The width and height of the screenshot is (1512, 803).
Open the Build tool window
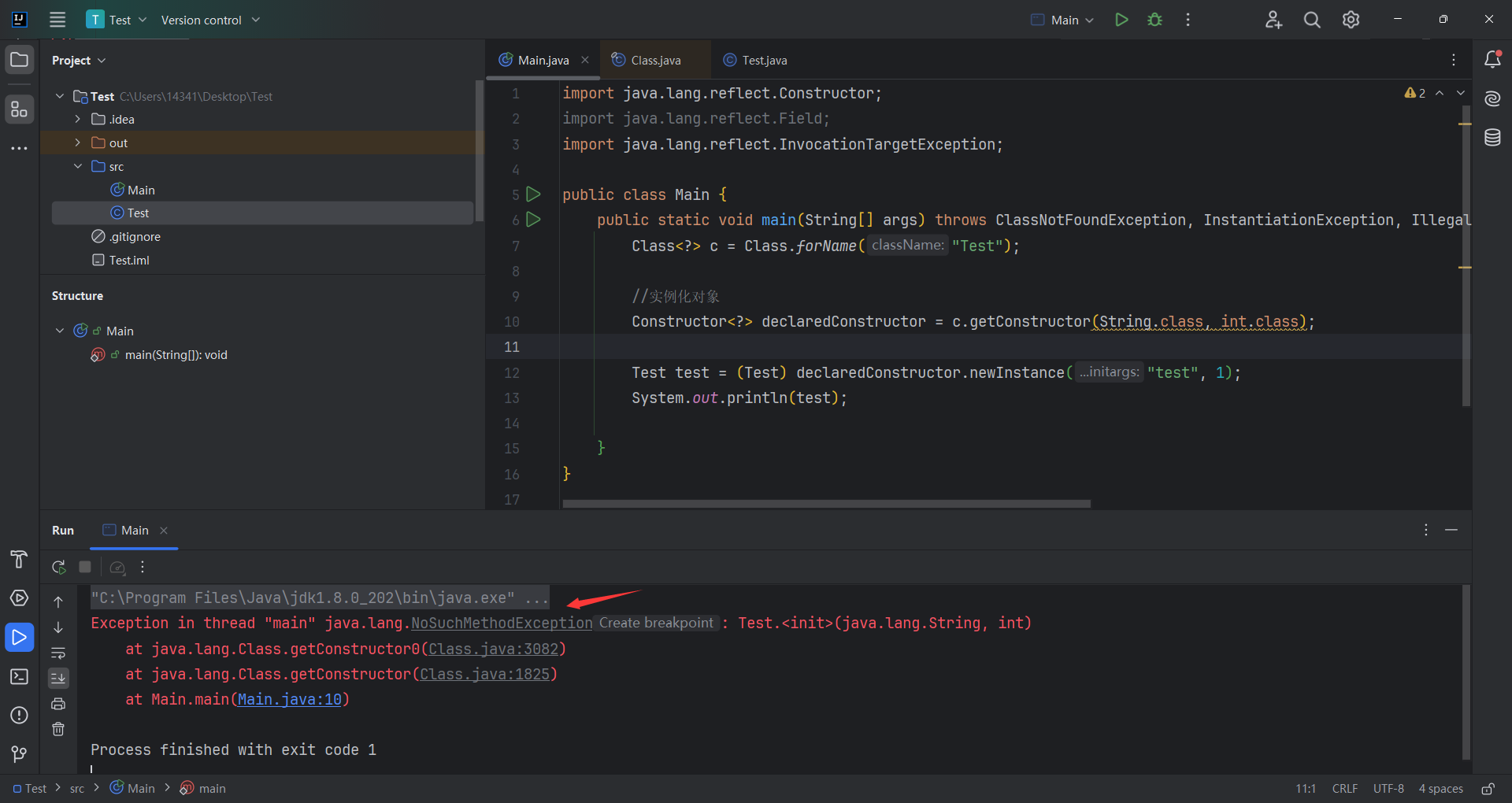pyautogui.click(x=20, y=560)
